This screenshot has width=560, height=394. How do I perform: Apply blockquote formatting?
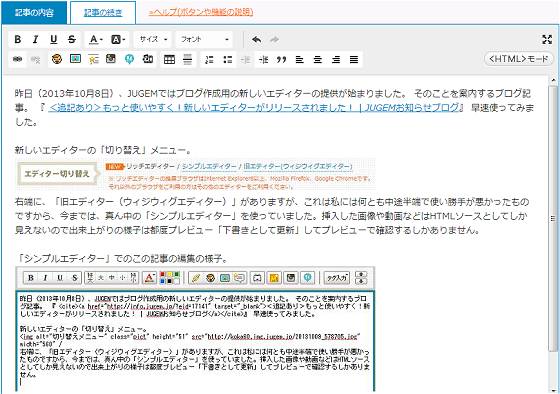[x=281, y=59]
